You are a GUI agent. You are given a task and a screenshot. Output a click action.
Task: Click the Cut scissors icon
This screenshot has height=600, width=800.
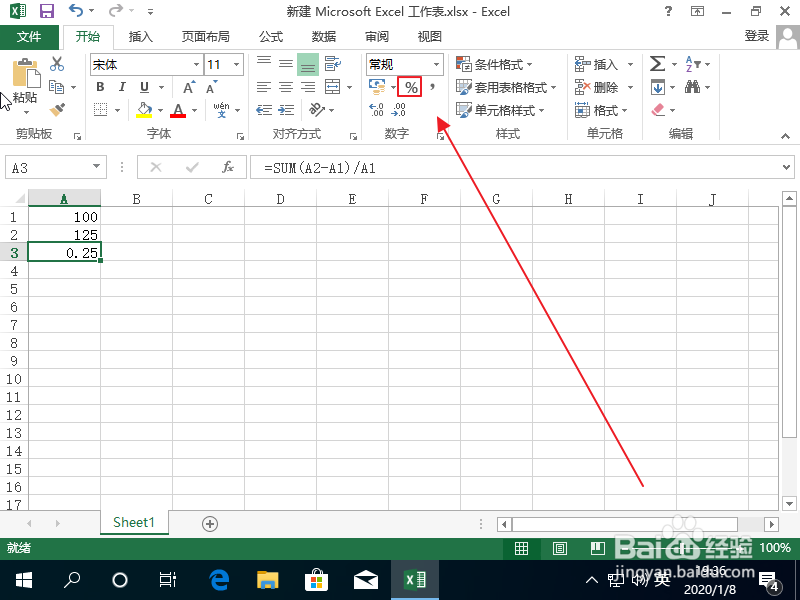[x=57, y=64]
